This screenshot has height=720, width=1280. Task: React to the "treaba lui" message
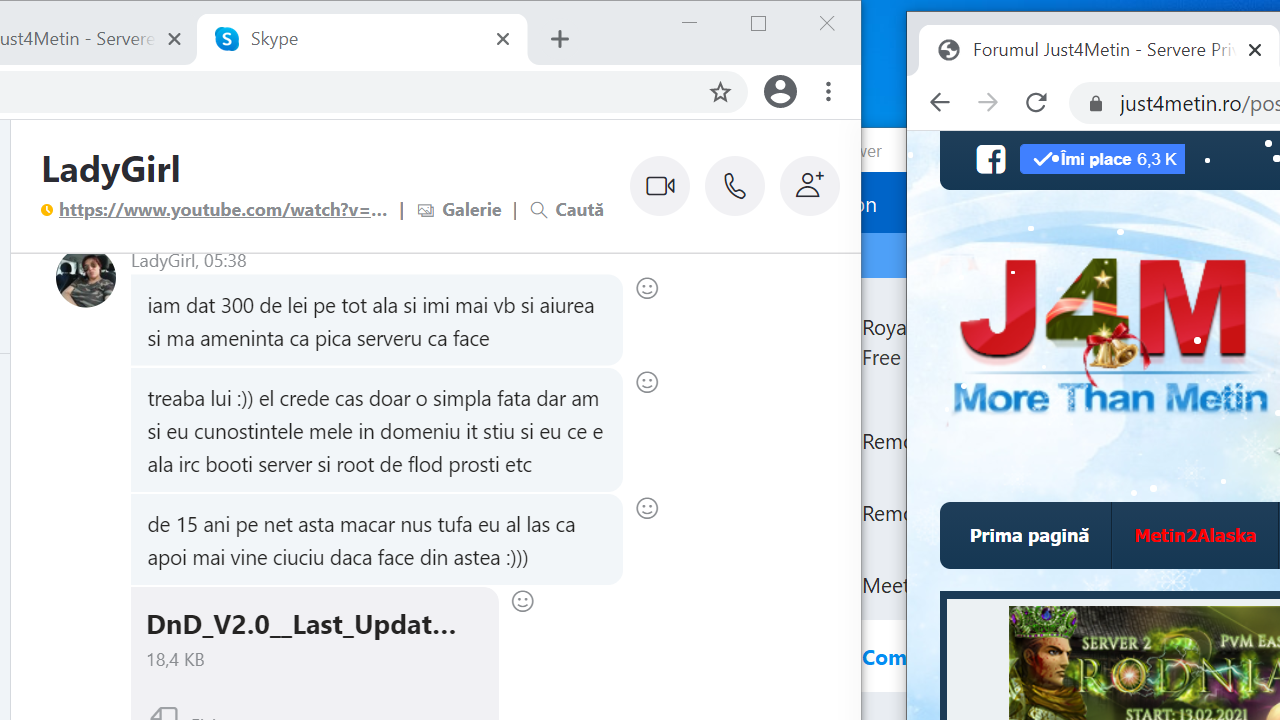tap(647, 382)
